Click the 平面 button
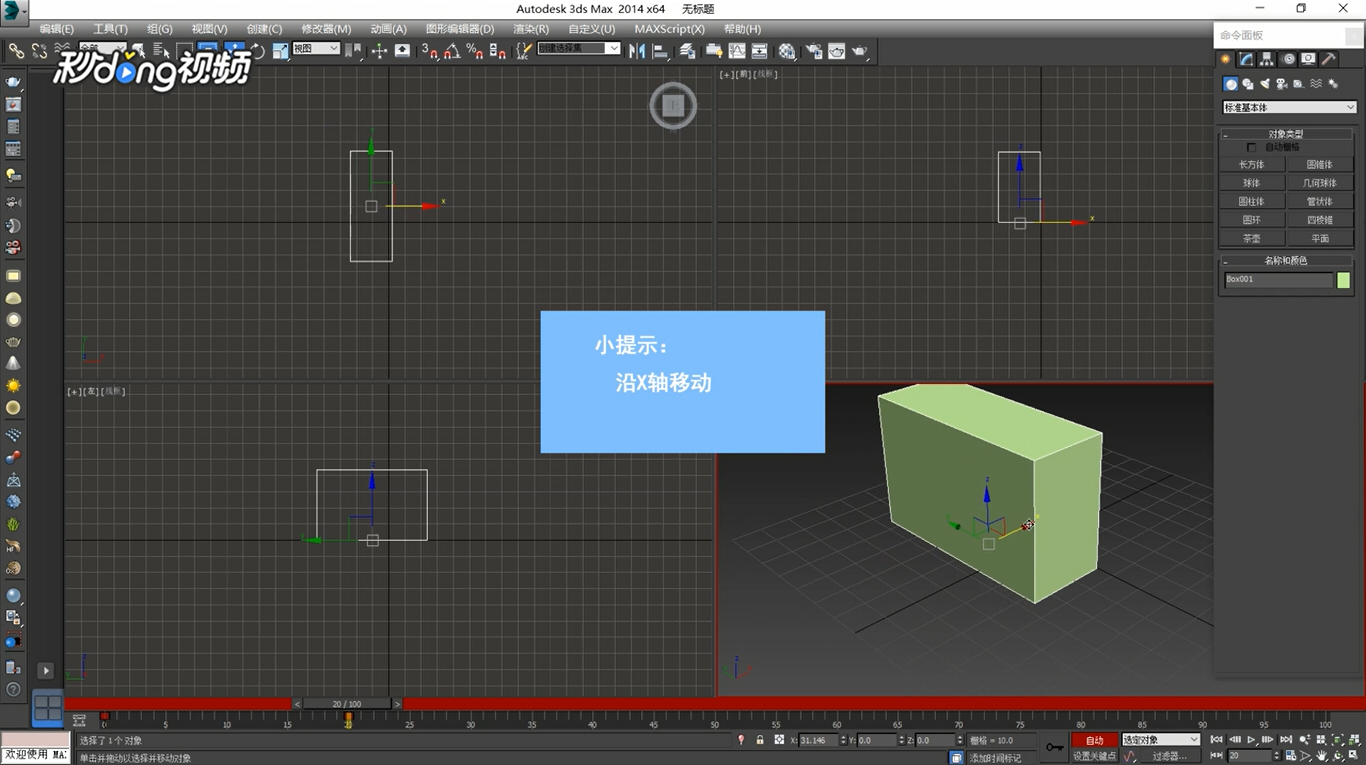Viewport: 1366px width, 765px height. click(x=1320, y=239)
